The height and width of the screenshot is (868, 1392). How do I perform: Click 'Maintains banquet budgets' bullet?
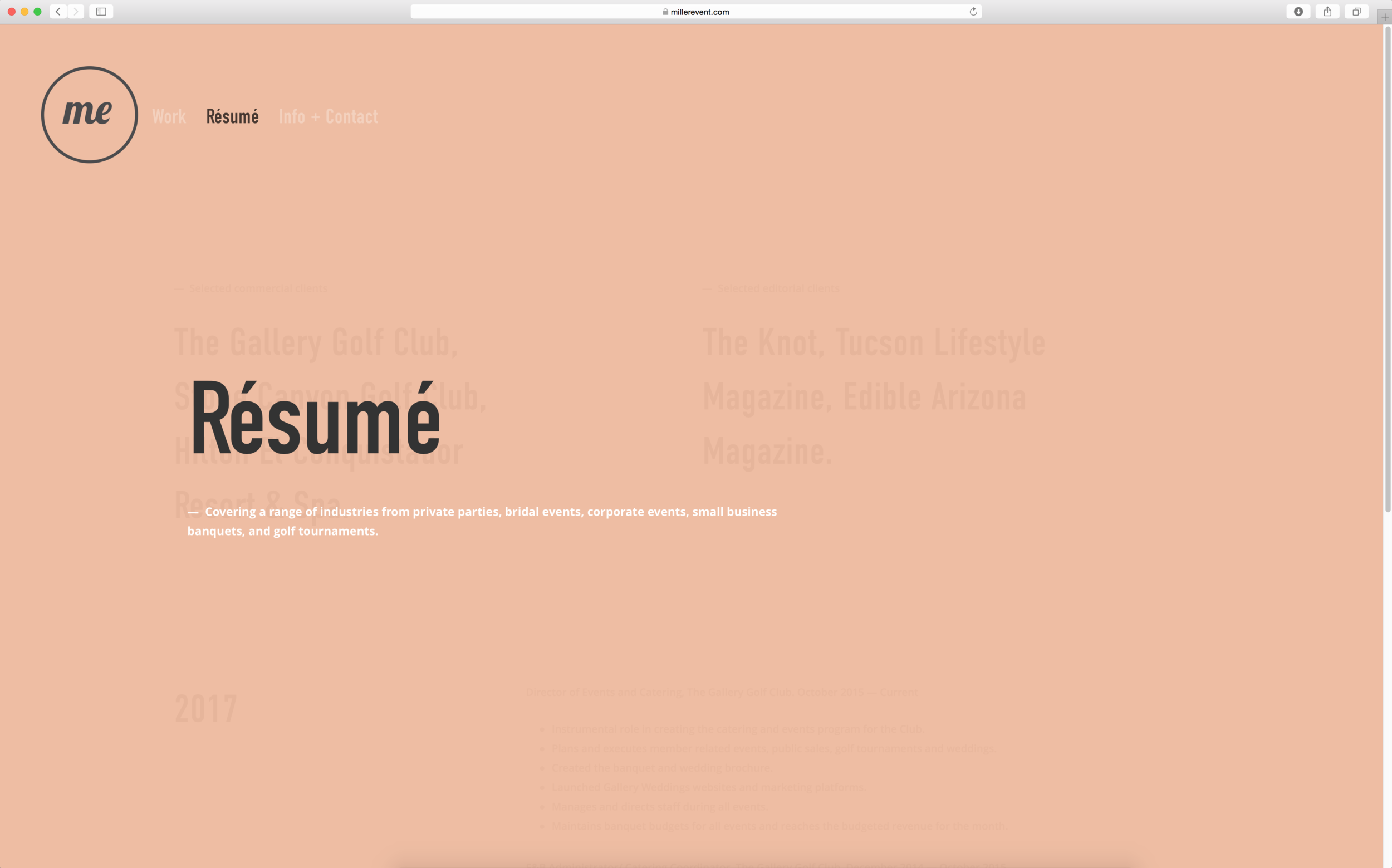(x=780, y=826)
